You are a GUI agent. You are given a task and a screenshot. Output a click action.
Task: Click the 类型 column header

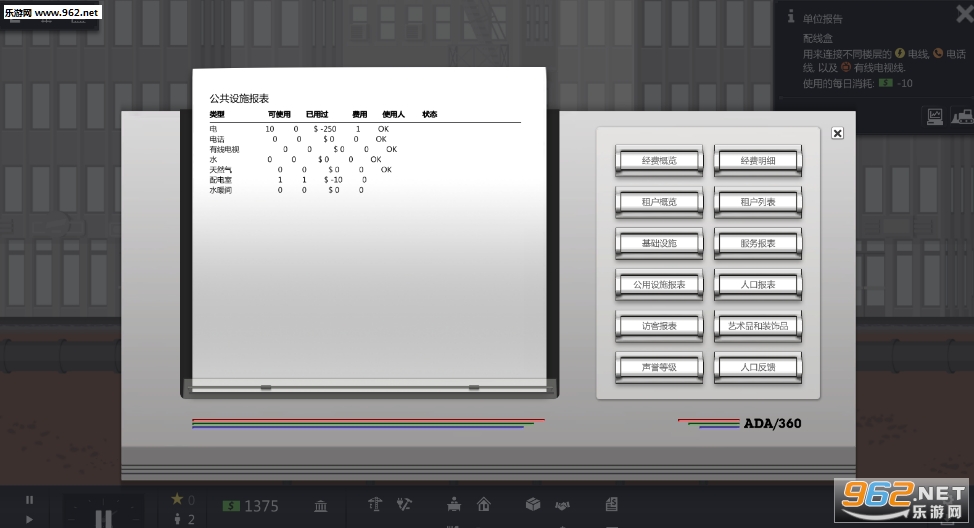click(217, 114)
